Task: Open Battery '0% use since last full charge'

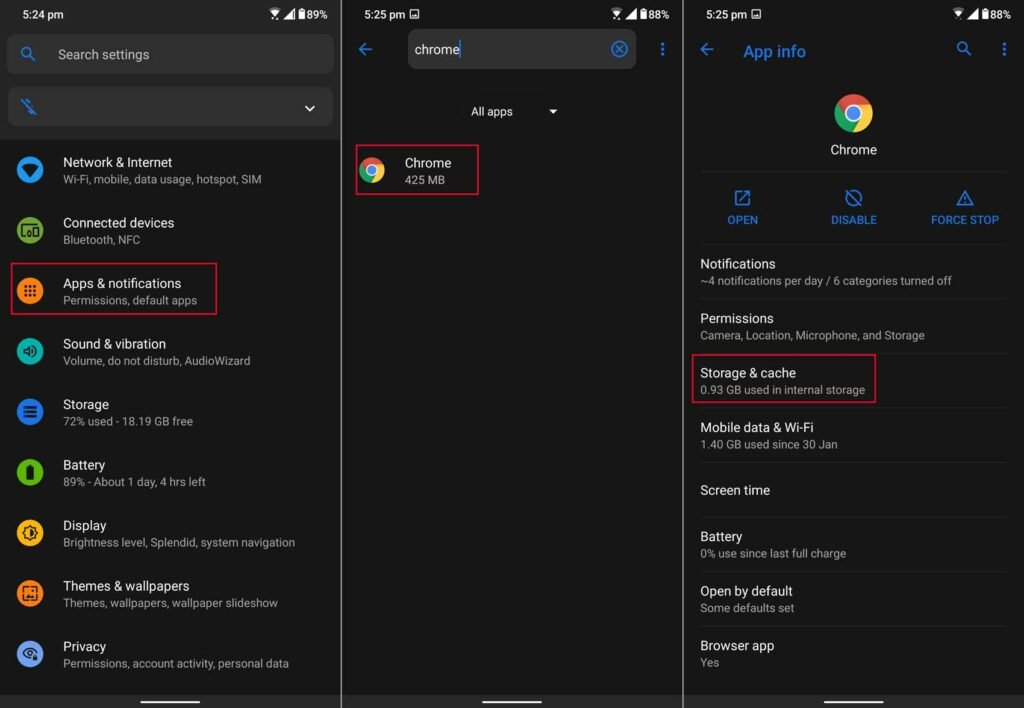Action: pyautogui.click(x=854, y=545)
